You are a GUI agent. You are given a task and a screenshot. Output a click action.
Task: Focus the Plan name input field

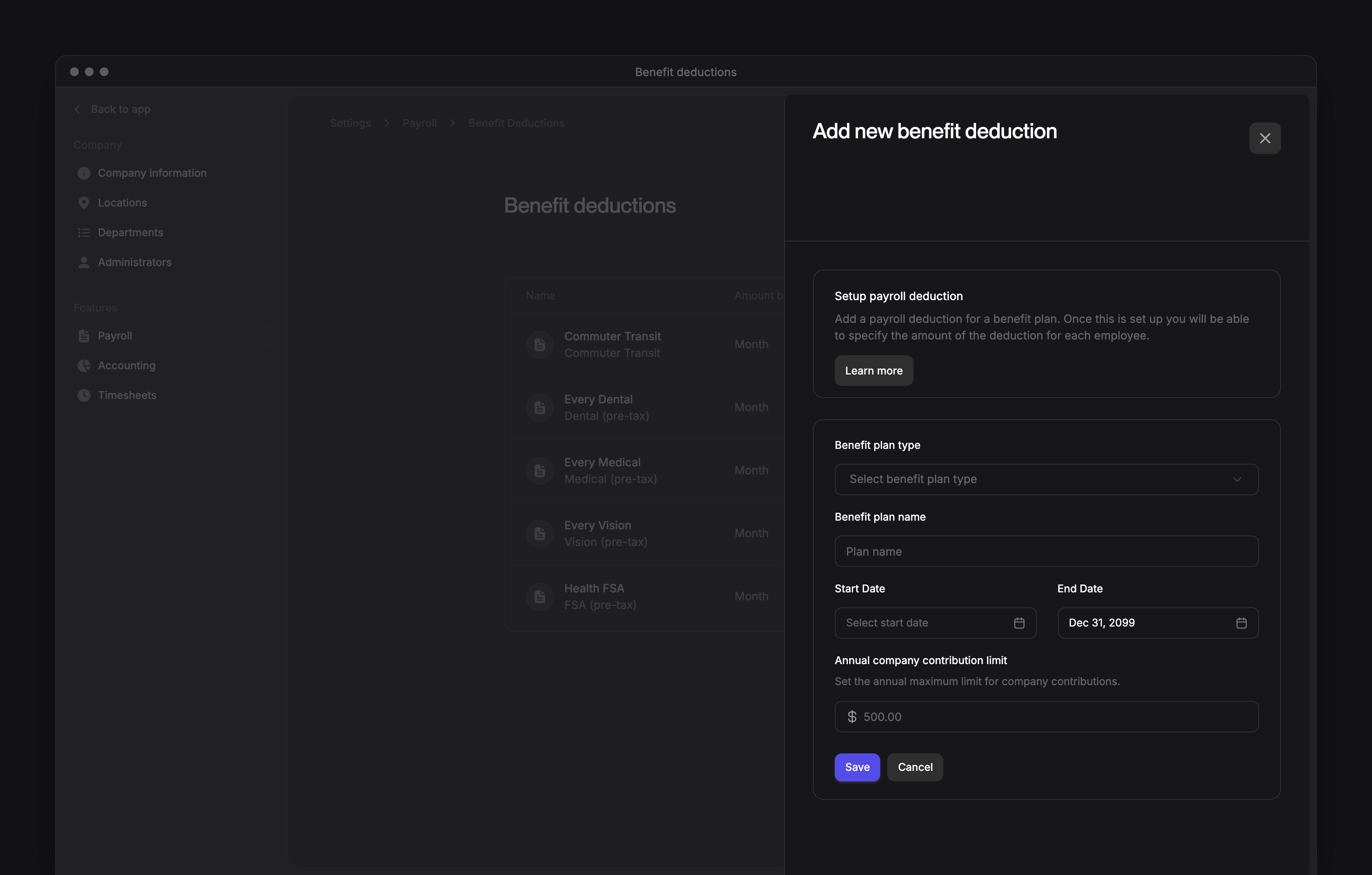pyautogui.click(x=1046, y=551)
